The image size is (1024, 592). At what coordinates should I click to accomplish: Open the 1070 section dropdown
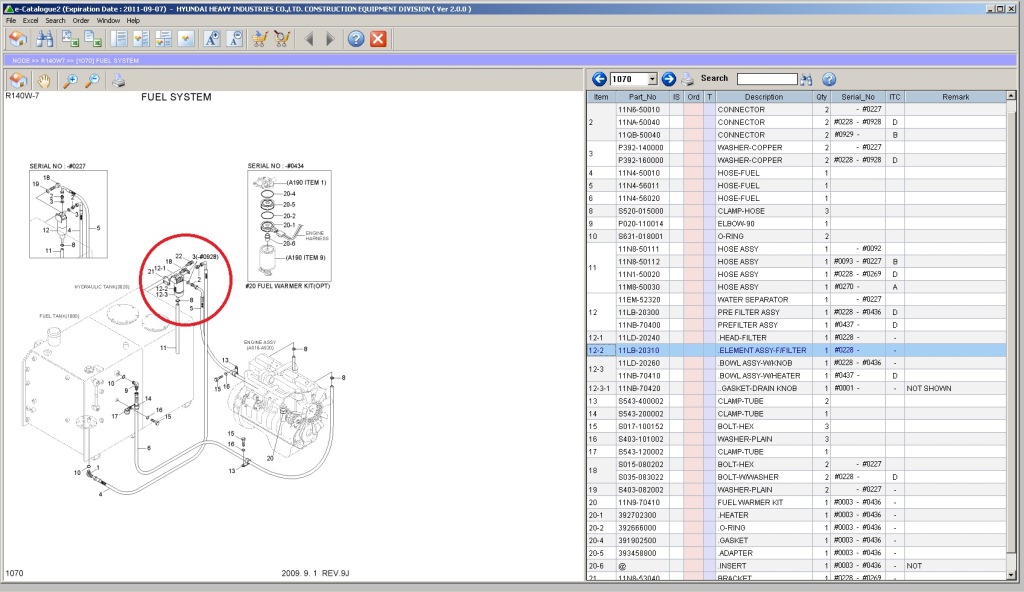click(x=652, y=79)
